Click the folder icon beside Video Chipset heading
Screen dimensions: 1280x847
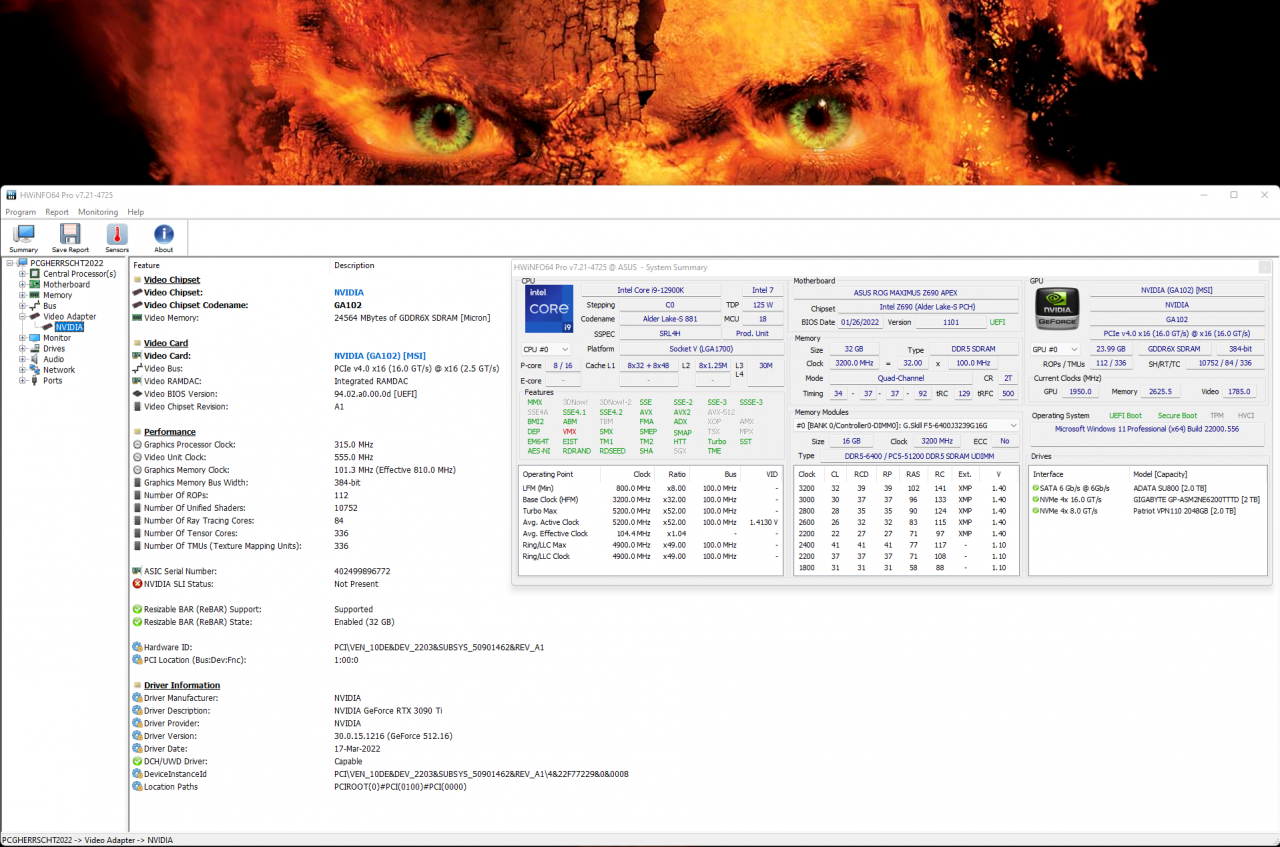(x=137, y=280)
